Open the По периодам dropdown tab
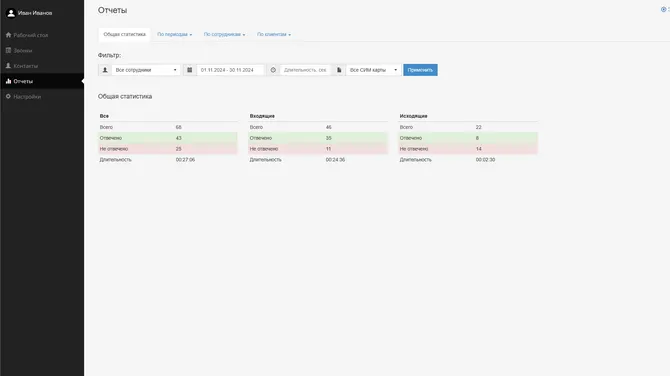670x376 pixels. point(174,35)
